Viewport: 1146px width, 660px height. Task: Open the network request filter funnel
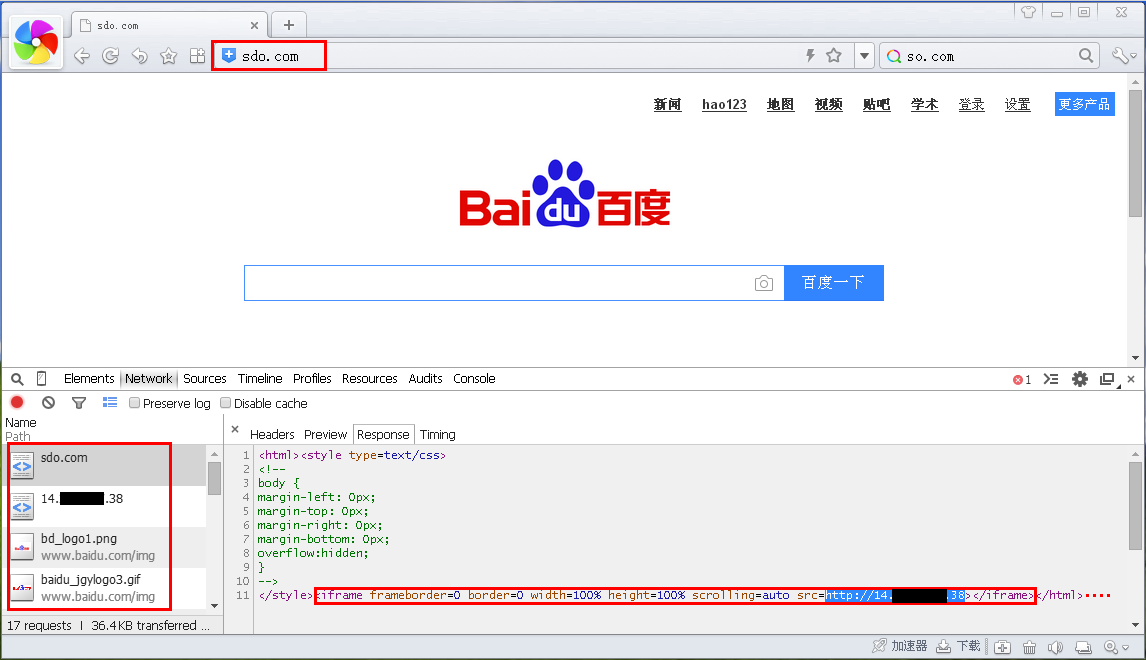coord(79,402)
